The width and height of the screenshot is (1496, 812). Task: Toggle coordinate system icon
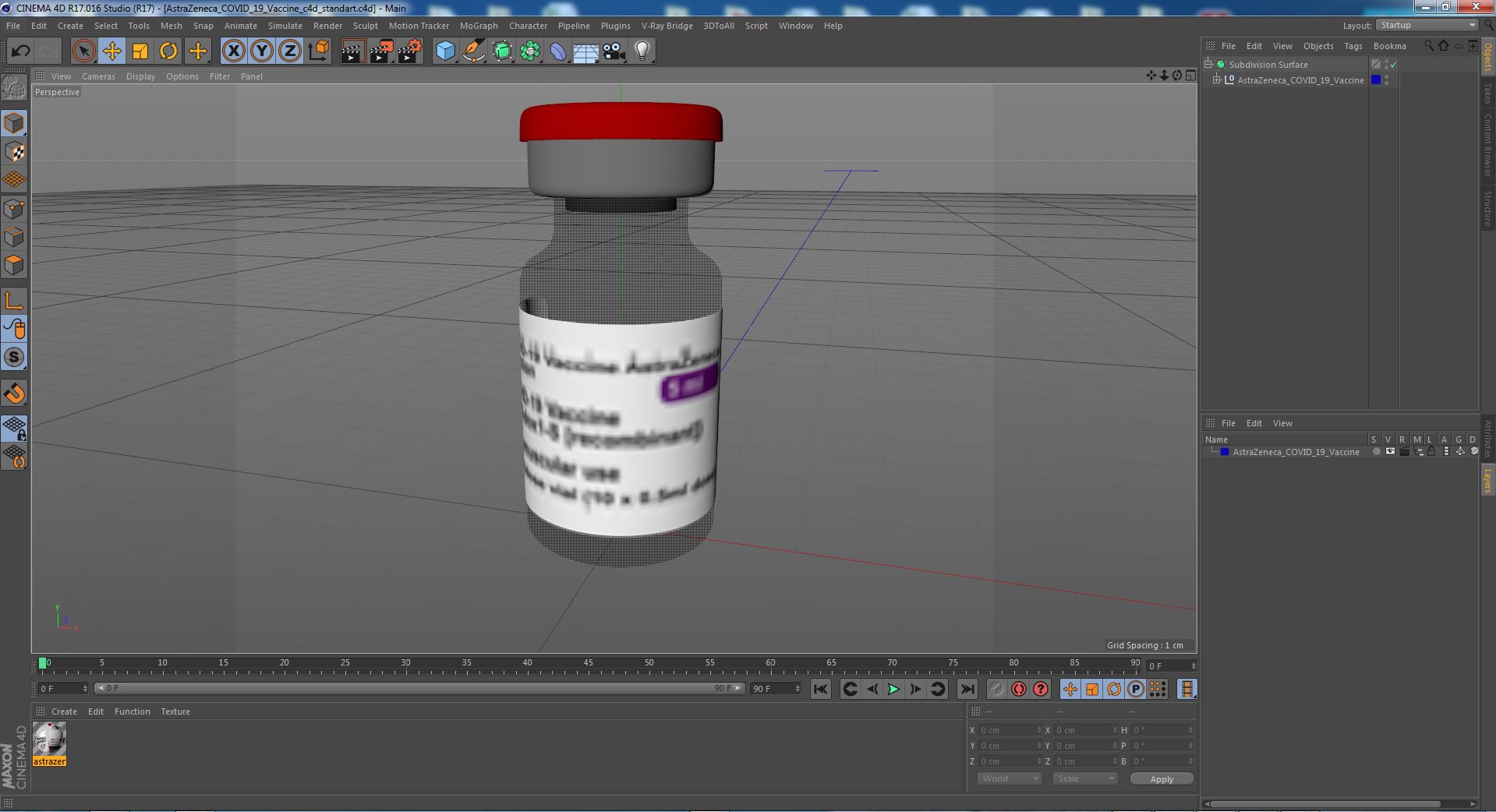point(318,51)
